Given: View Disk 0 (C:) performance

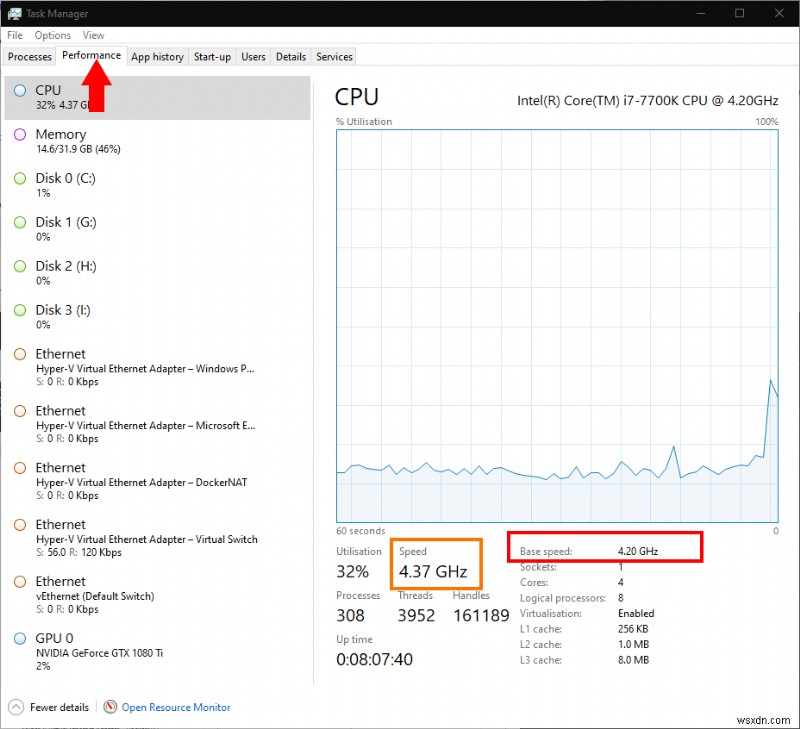Looking at the screenshot, I should click(80, 185).
